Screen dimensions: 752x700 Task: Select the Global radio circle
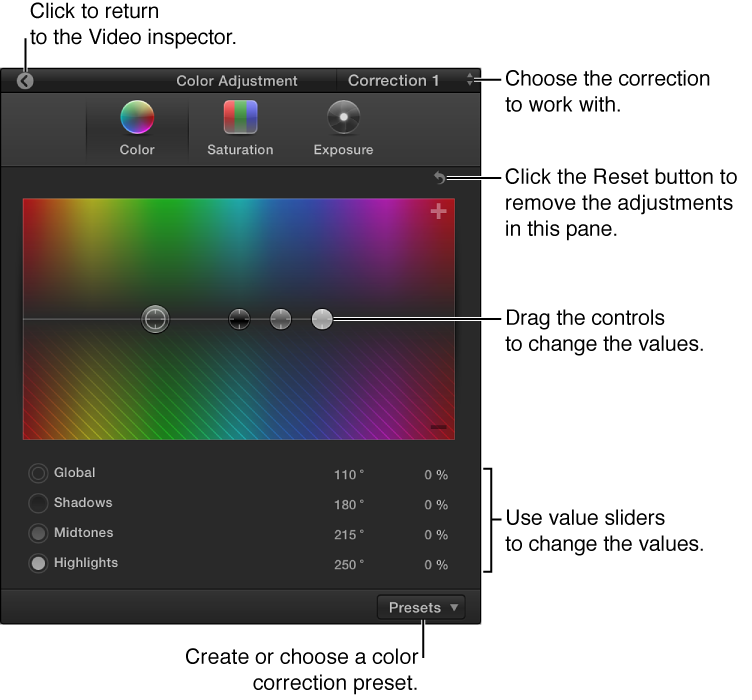point(38,473)
